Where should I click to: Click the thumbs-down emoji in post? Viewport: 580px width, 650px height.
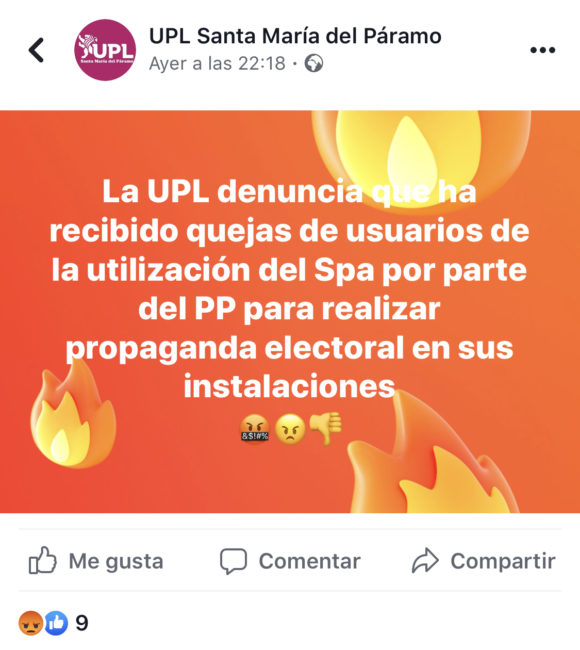coord(326,428)
